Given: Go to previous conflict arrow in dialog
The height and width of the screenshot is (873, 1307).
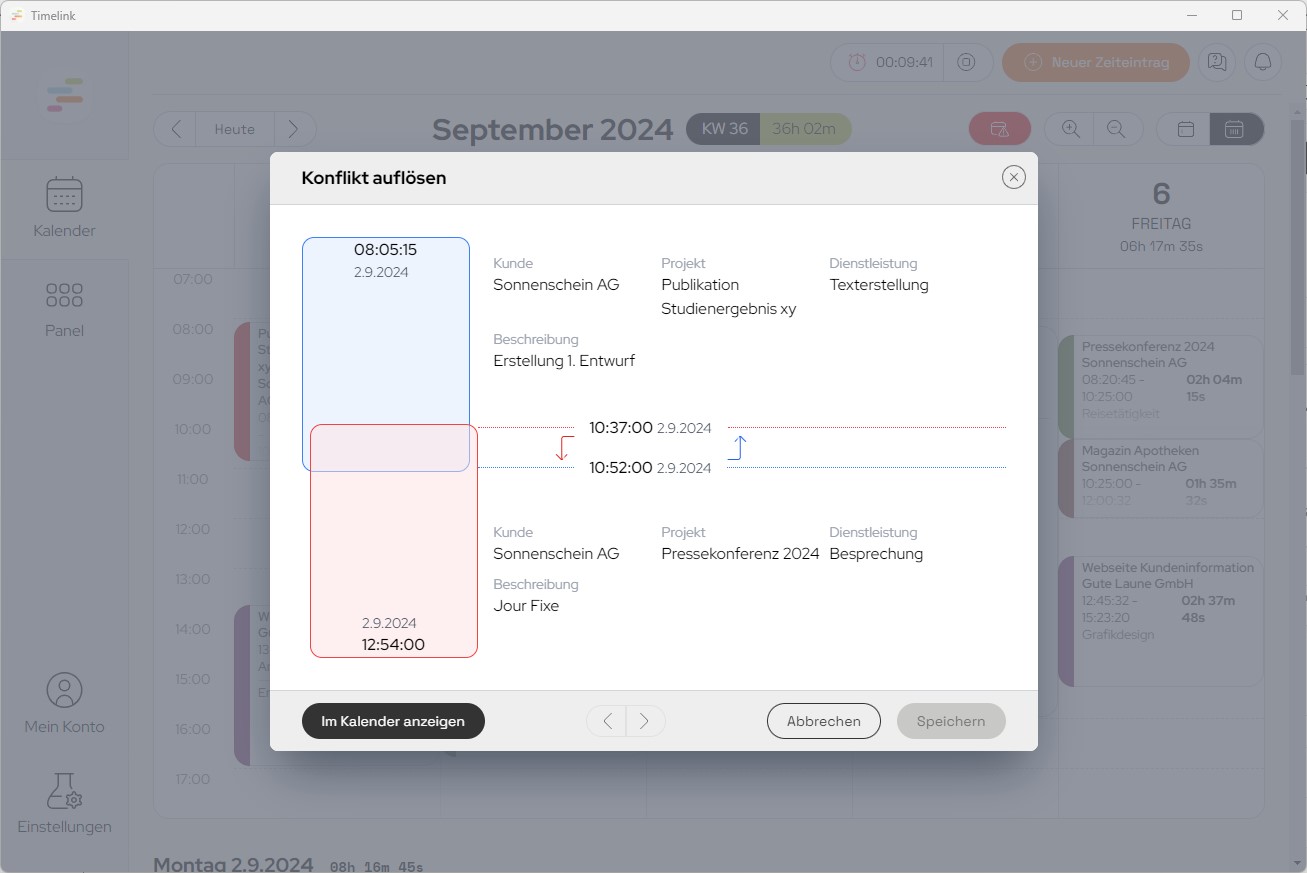Looking at the screenshot, I should click(606, 721).
